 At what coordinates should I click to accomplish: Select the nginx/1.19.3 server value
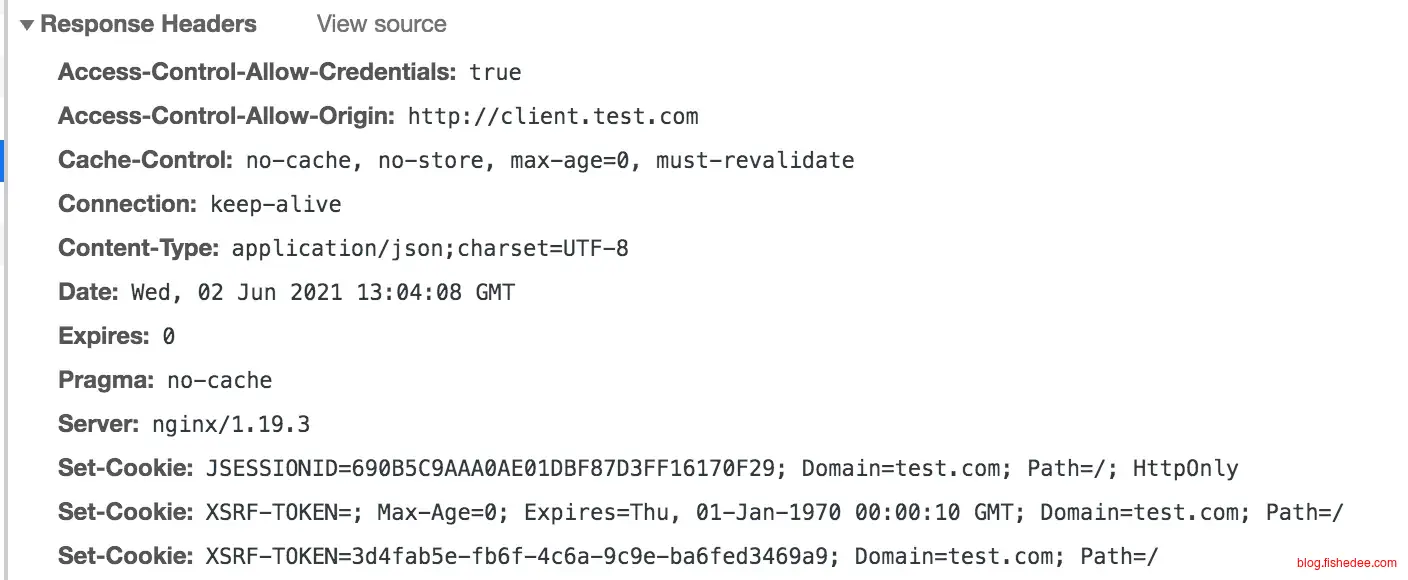tap(231, 424)
